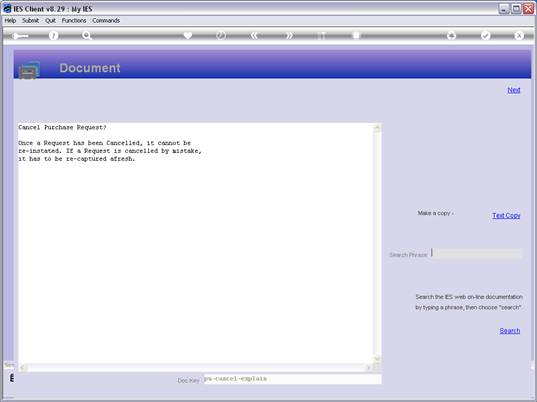Open the Help menu
This screenshot has width=537, height=402.
pyautogui.click(x=10, y=21)
